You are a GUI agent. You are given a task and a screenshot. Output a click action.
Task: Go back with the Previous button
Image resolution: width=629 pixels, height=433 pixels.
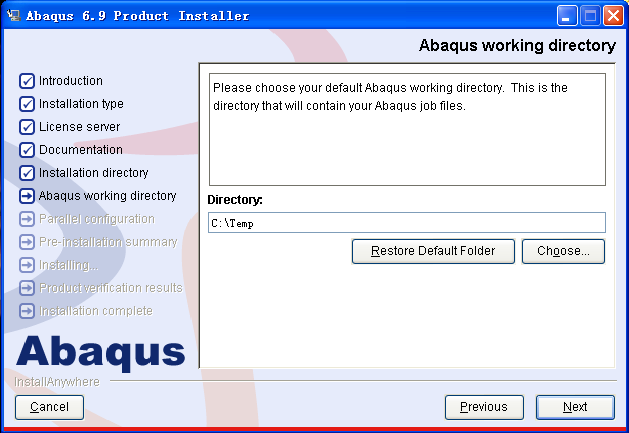point(484,407)
